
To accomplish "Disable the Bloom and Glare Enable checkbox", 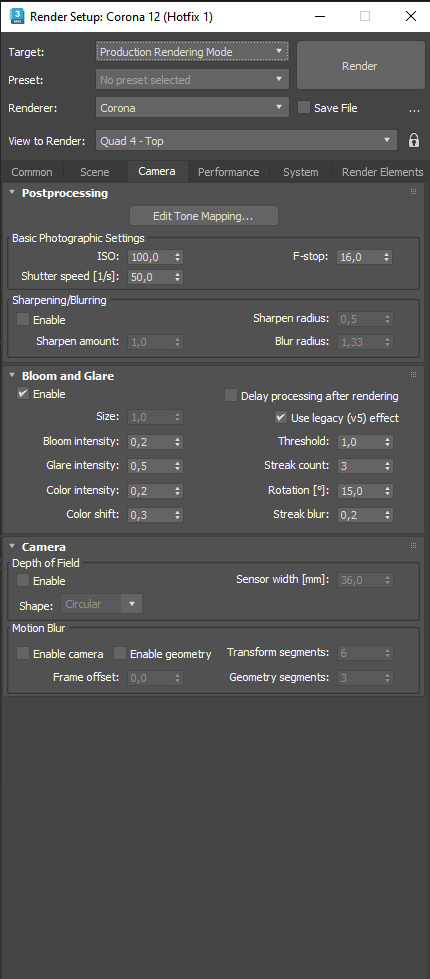I will click(23, 394).
